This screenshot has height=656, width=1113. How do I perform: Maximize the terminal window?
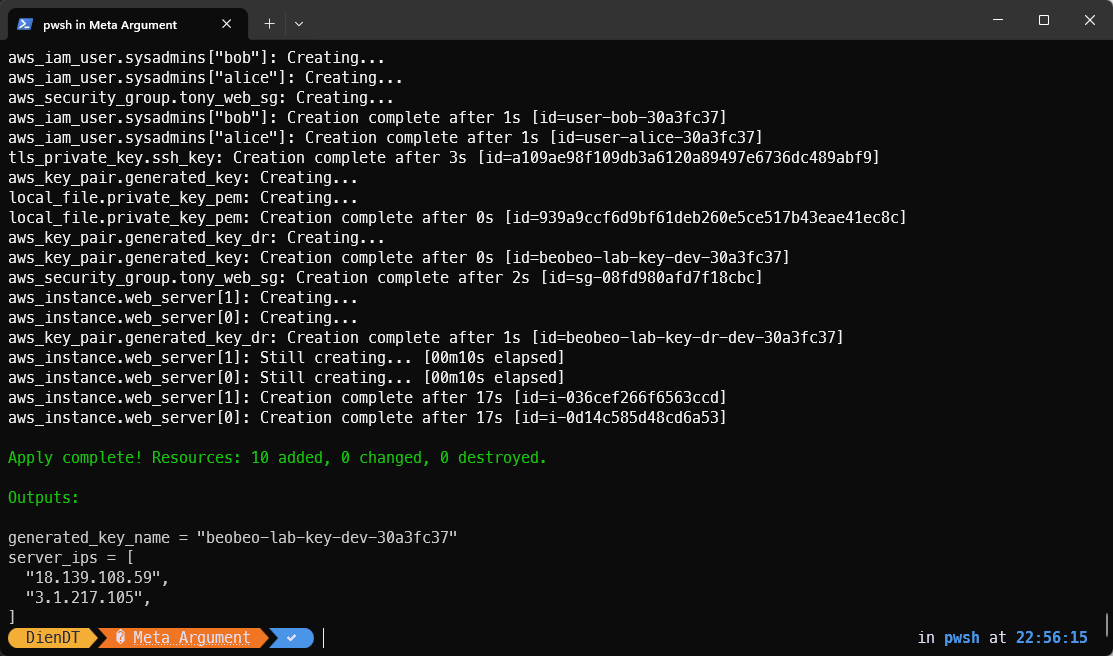coord(1044,20)
